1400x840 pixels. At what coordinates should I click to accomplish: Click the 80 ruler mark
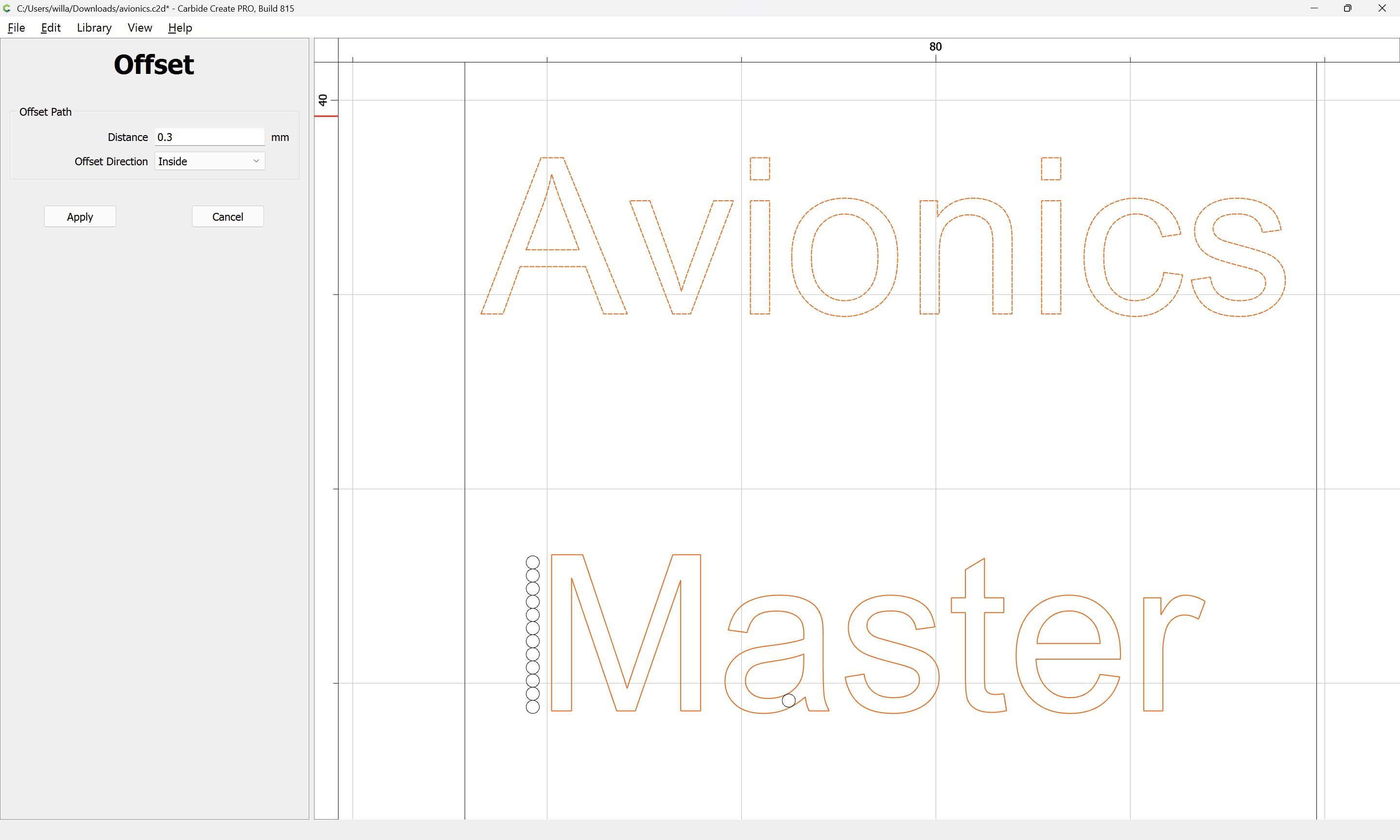935,47
